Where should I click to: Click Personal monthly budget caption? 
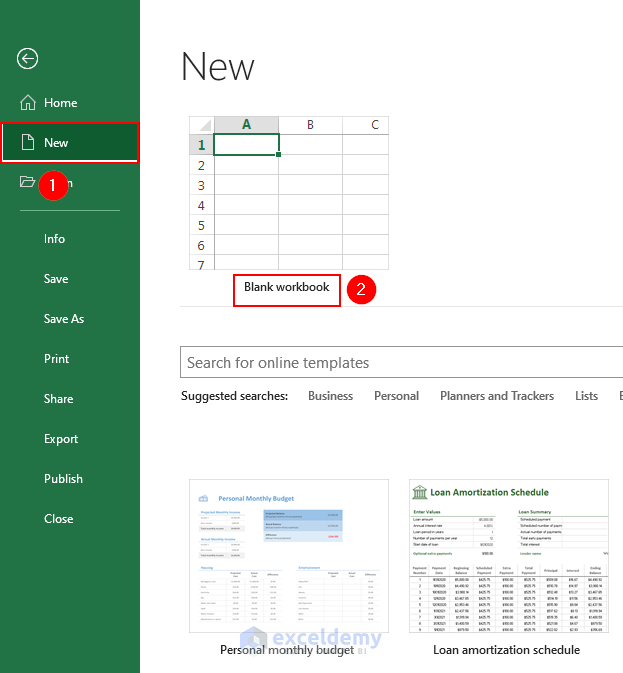pos(287,650)
